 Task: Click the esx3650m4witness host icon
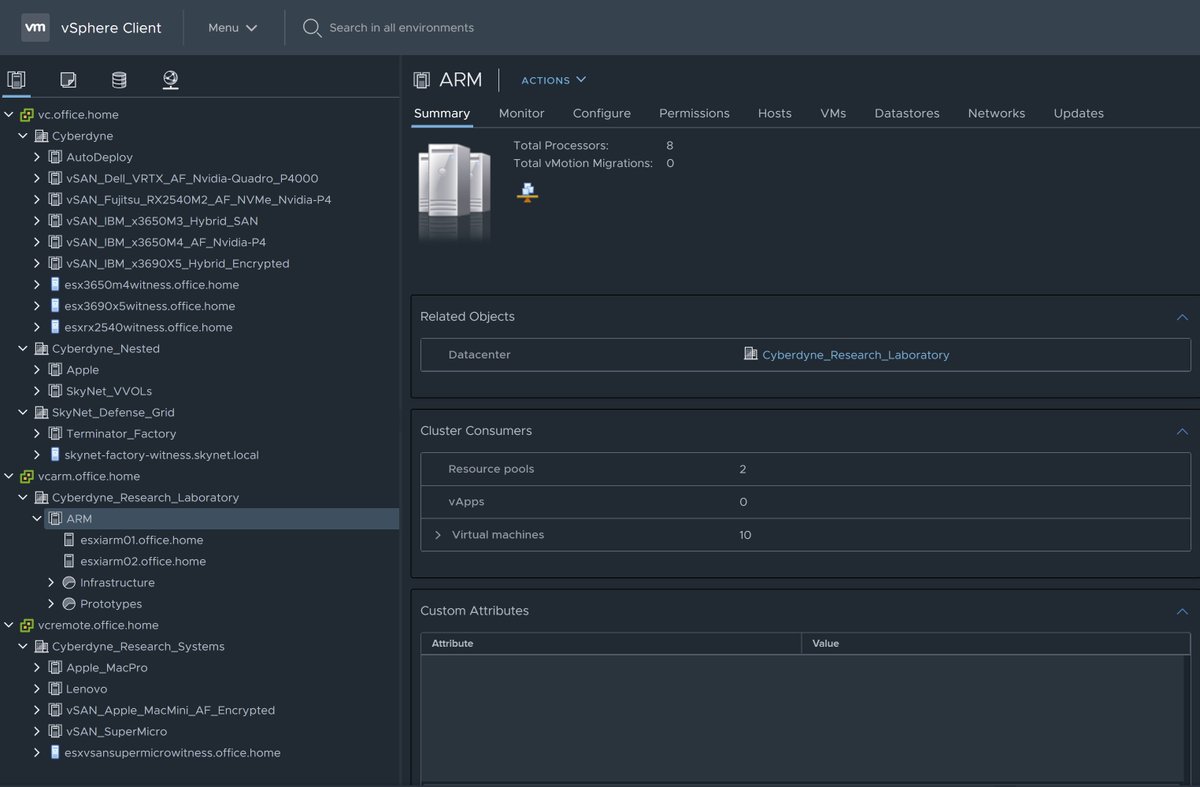point(55,285)
